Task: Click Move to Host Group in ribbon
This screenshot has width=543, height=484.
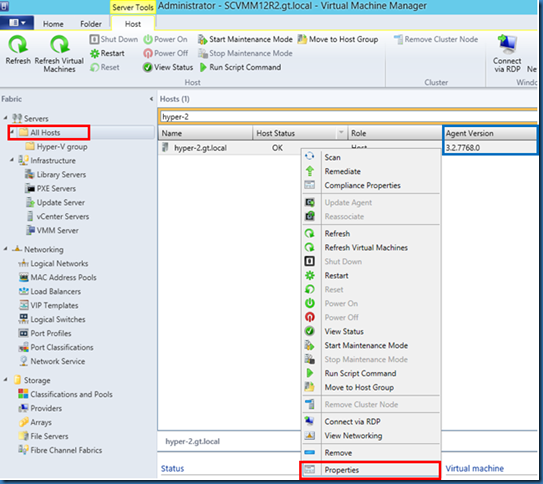Action: (x=338, y=39)
